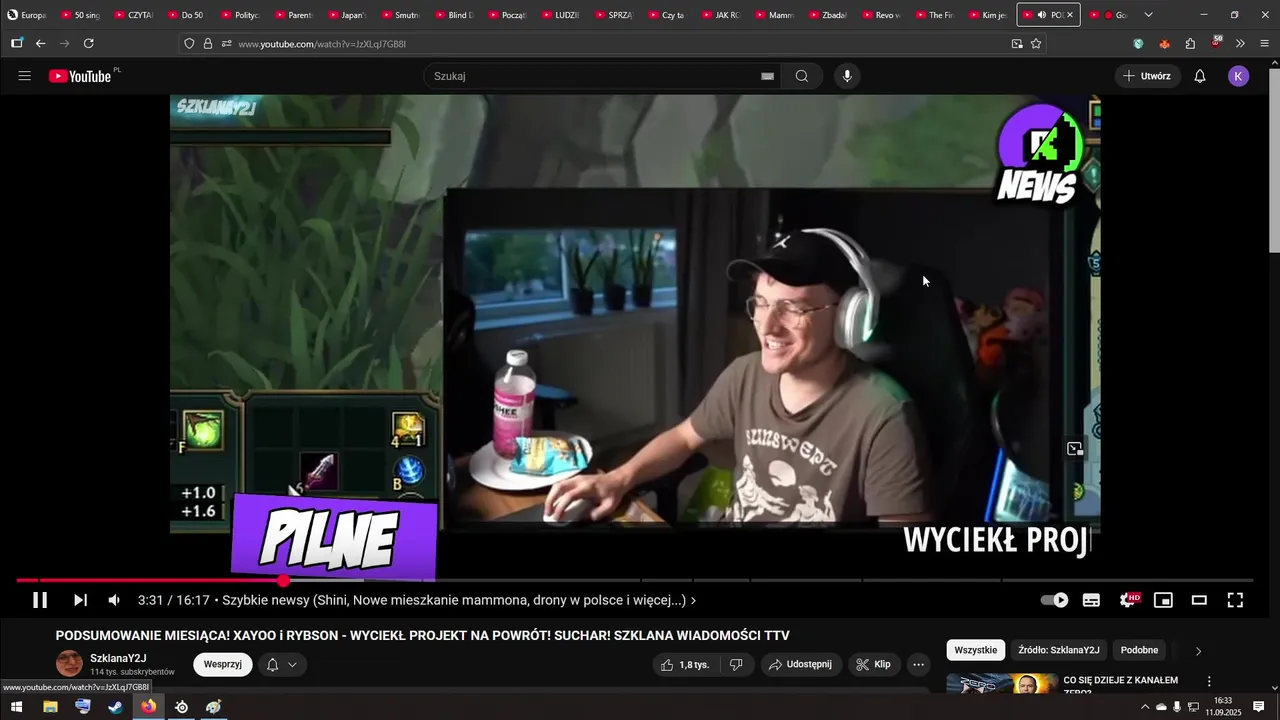
Task: Go back in browser history
Action: pyautogui.click(x=40, y=43)
